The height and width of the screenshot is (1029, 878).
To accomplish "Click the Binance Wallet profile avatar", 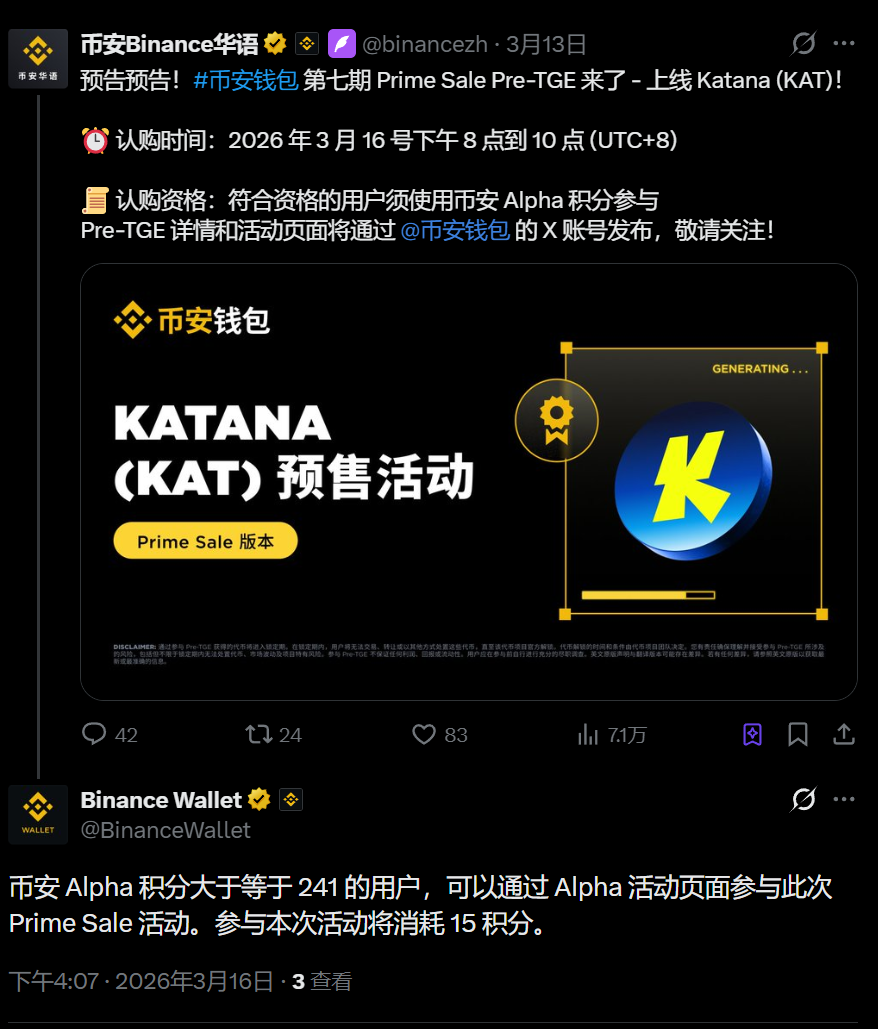I will point(38,814).
